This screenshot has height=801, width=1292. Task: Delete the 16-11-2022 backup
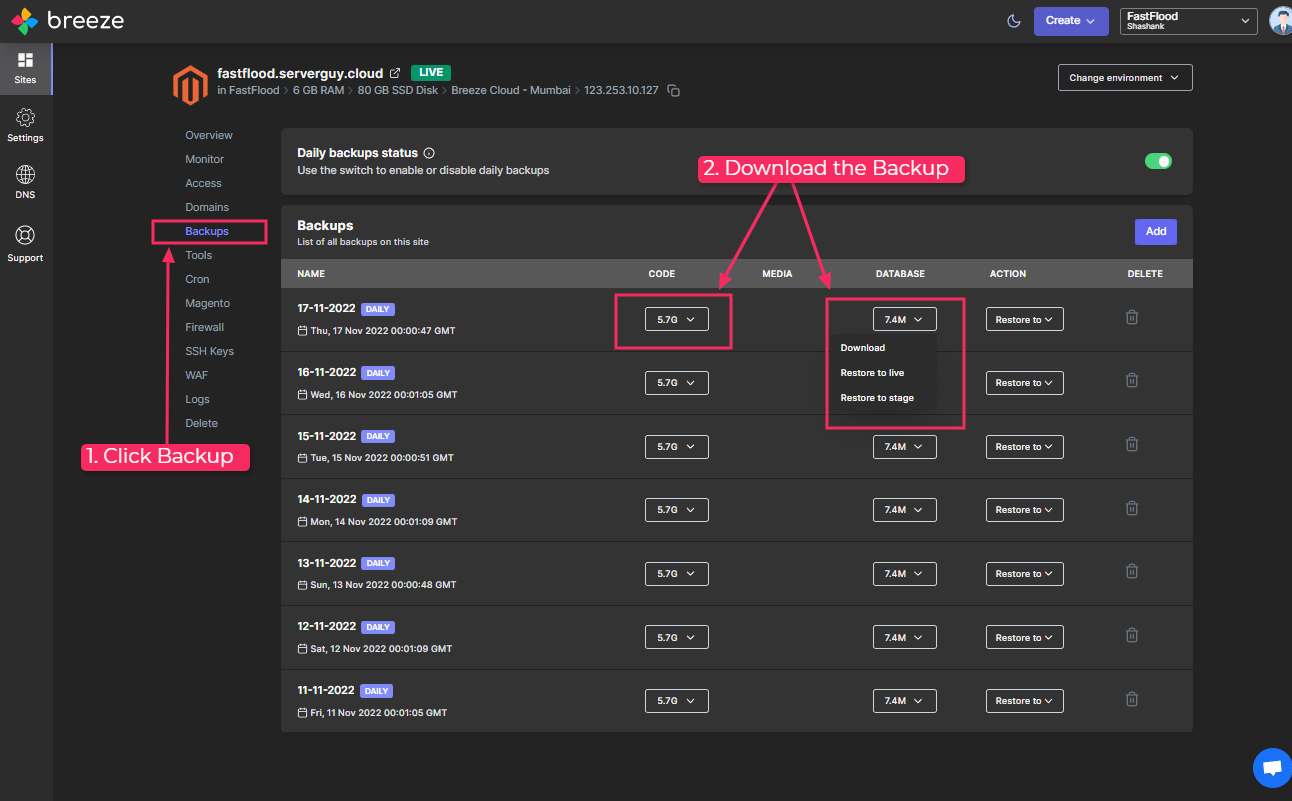pos(1132,380)
